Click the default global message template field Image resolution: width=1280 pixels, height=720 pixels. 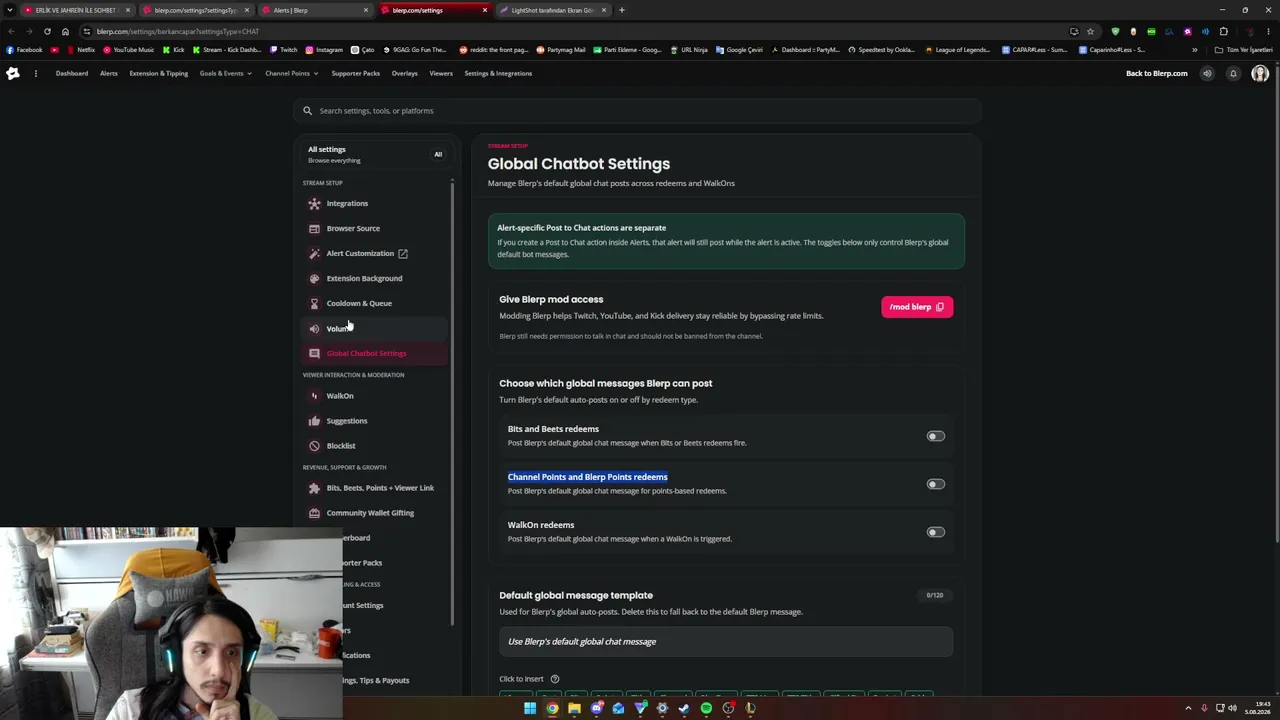tap(726, 642)
